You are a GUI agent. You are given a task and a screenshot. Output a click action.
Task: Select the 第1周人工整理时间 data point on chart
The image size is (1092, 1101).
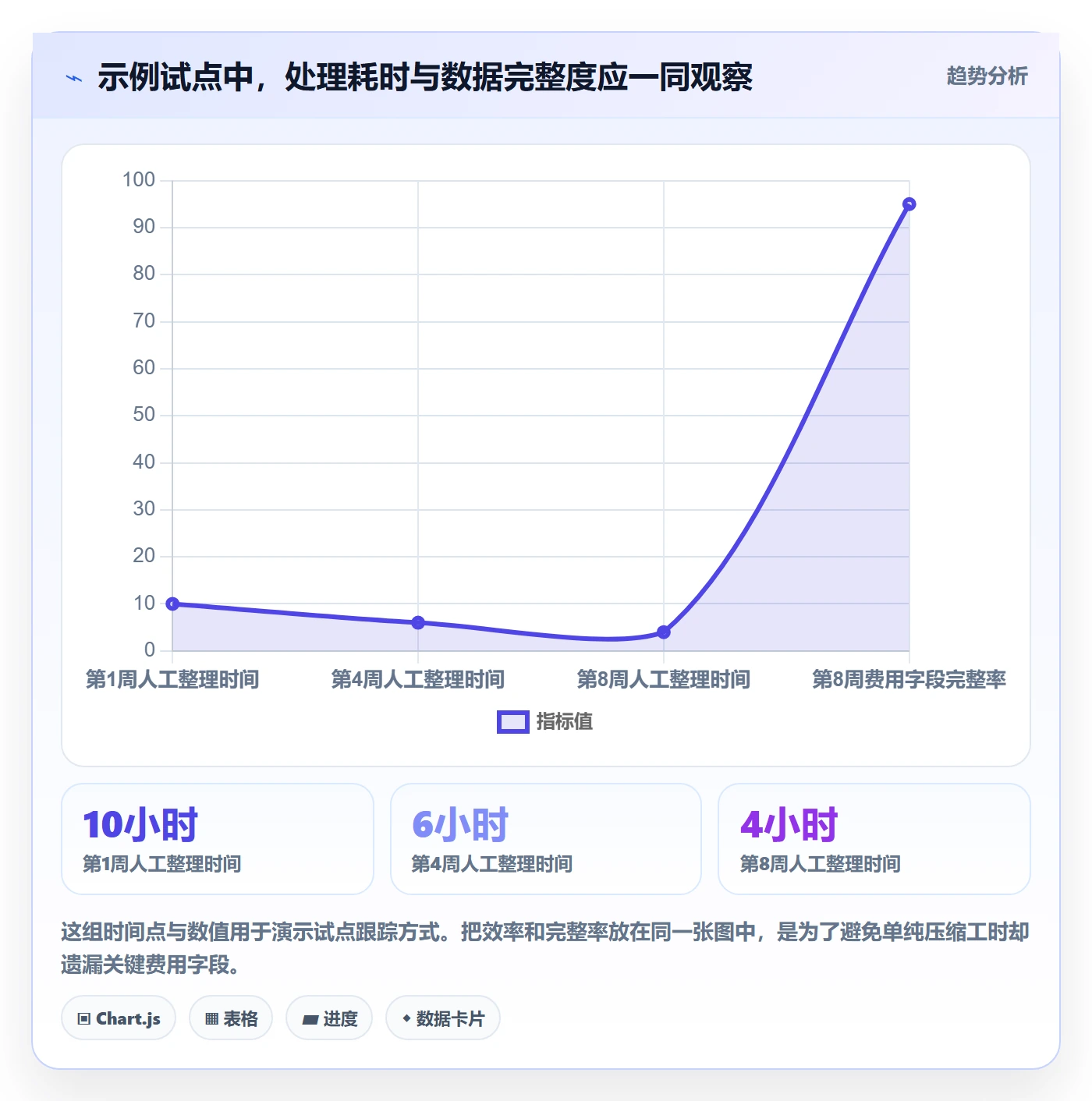(x=172, y=604)
